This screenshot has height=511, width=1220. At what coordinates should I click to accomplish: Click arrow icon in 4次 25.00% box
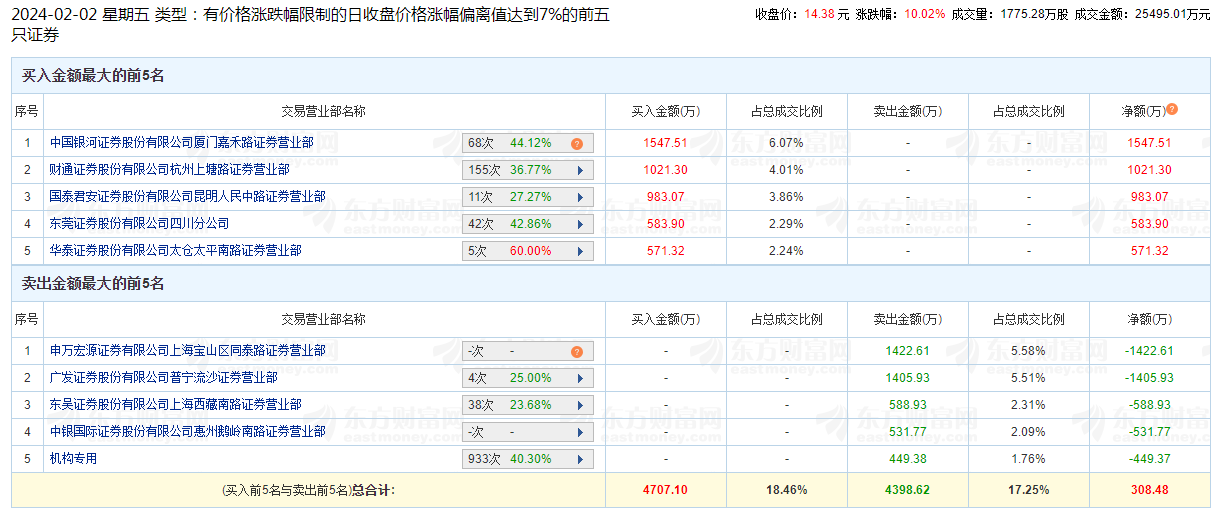[x=579, y=378]
